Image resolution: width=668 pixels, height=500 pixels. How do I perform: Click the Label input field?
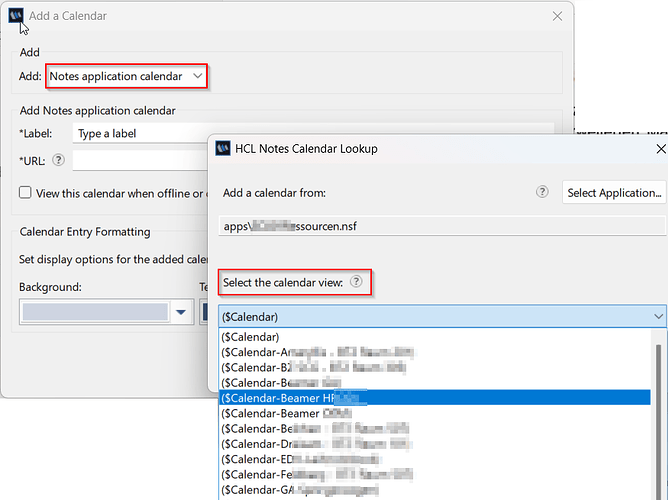[141, 133]
